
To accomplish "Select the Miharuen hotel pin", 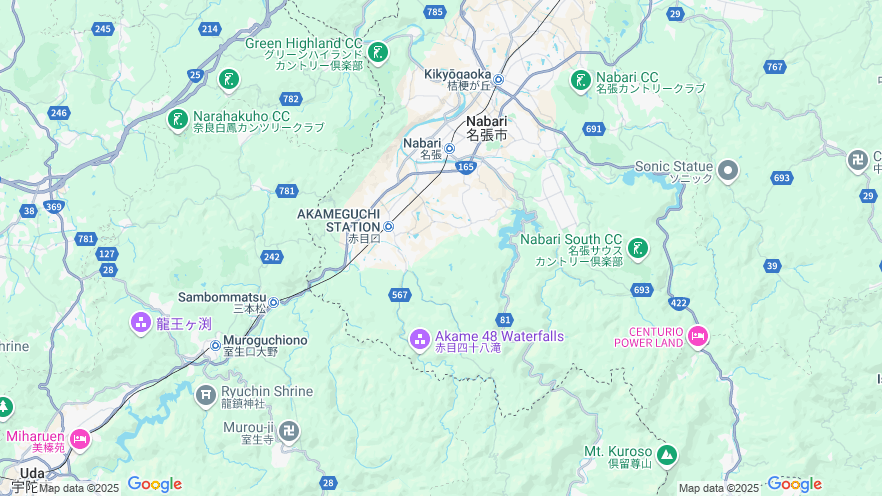I will (79, 439).
